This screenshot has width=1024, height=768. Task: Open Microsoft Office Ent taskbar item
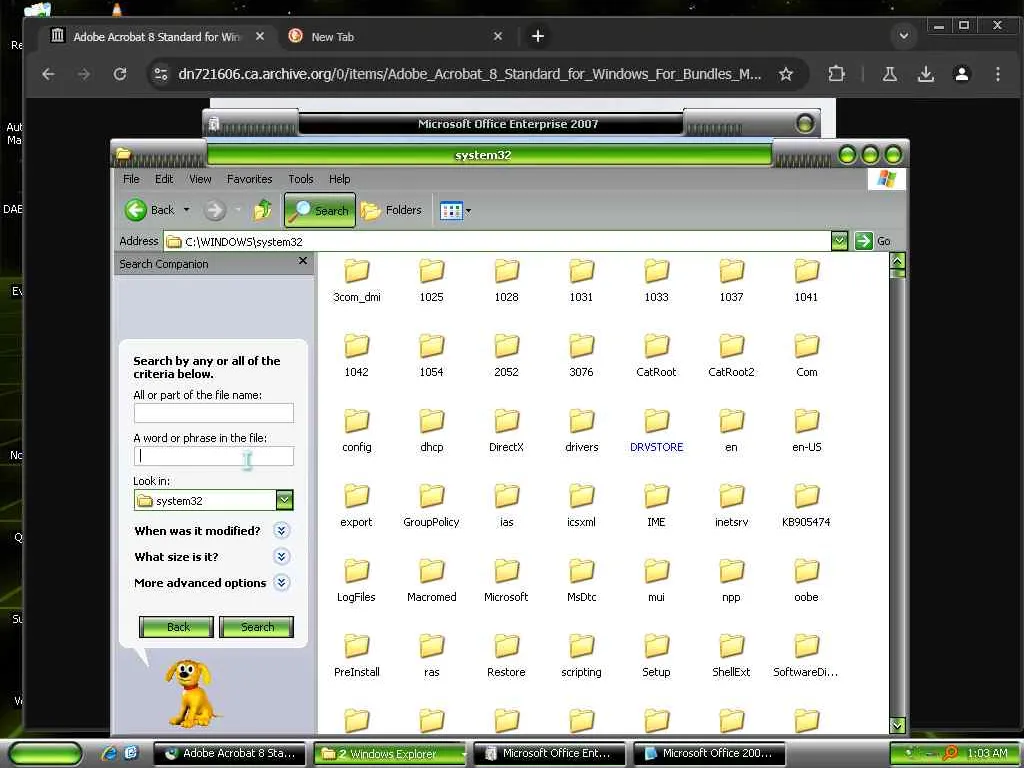[550, 754]
